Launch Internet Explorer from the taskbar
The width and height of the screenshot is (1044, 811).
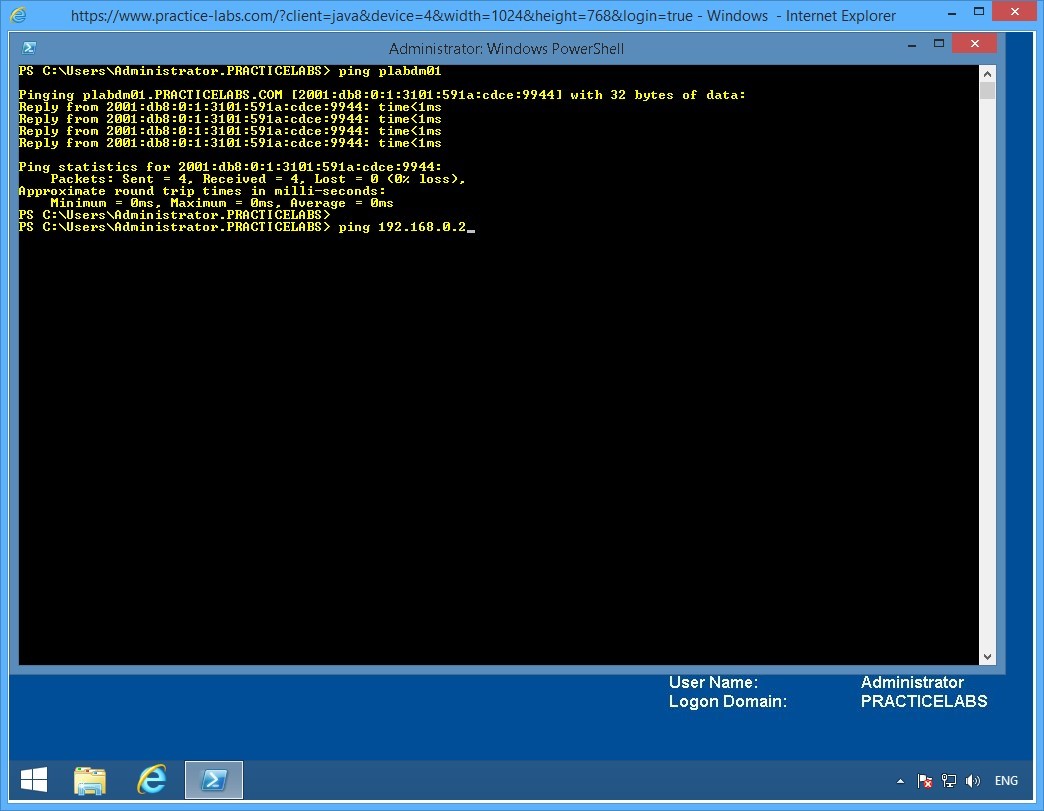coord(152,779)
